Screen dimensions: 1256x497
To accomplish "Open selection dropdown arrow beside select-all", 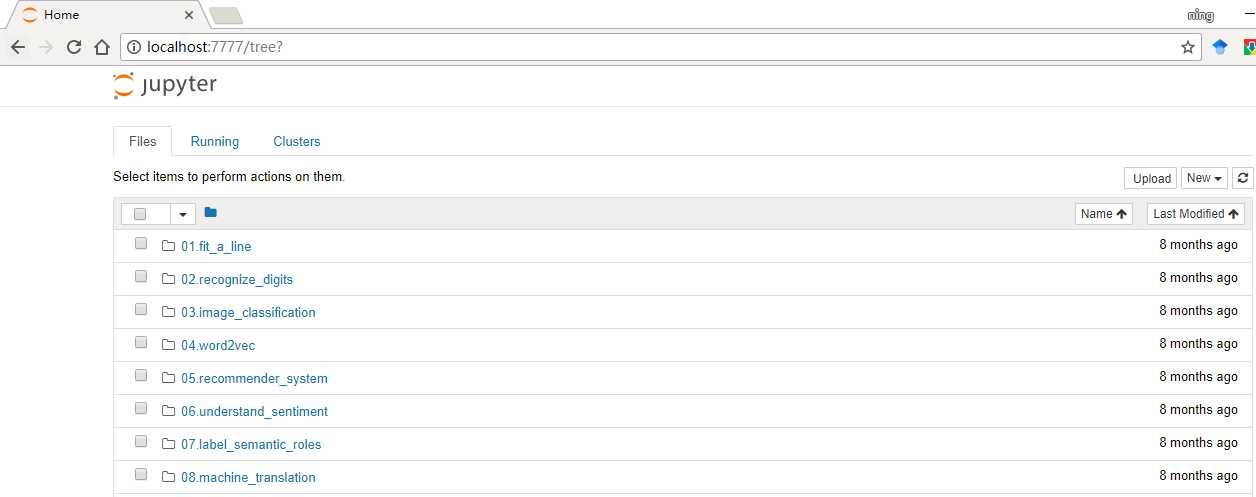I will (x=183, y=214).
